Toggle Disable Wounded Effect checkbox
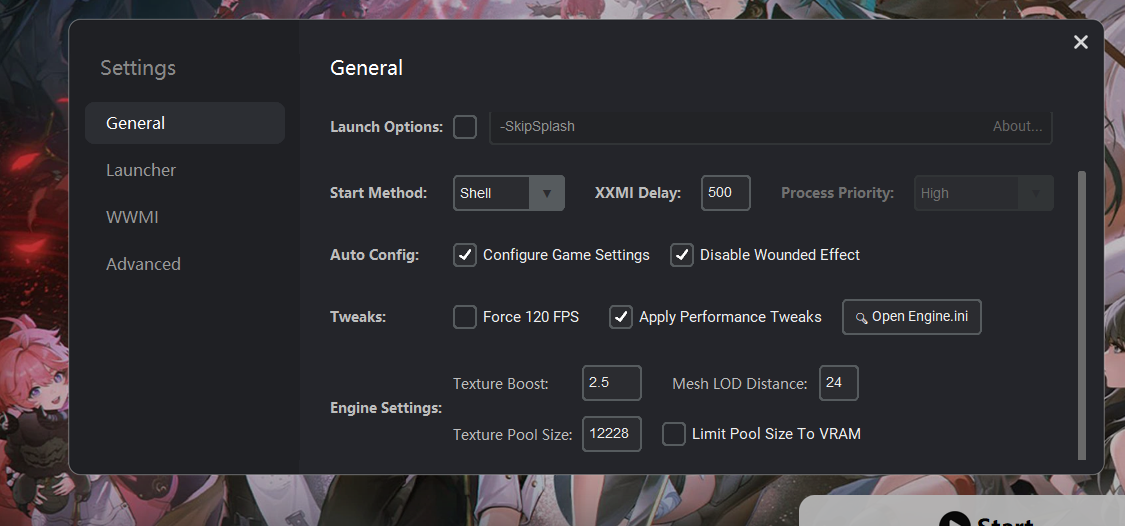 point(682,255)
